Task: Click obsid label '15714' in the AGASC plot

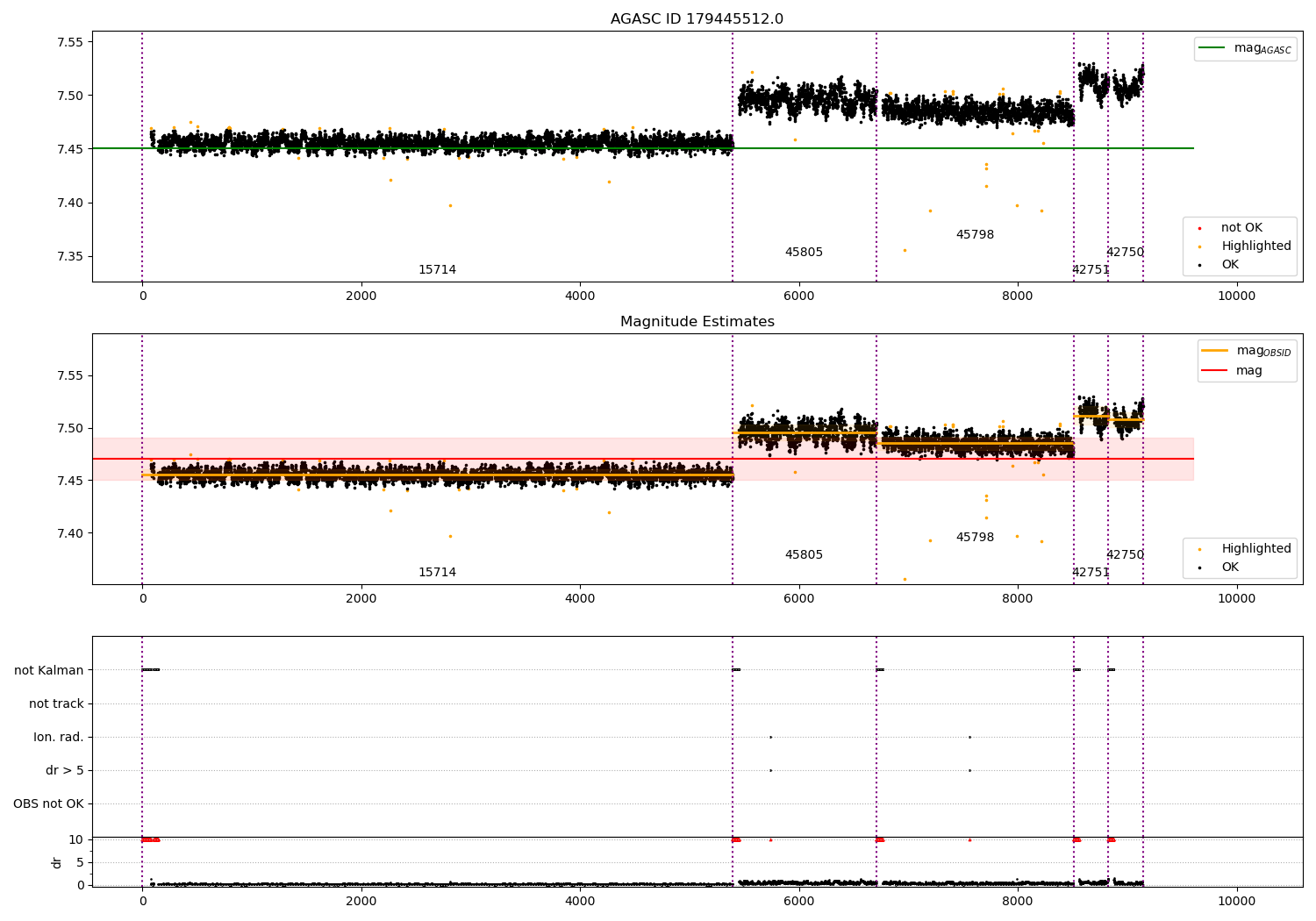Action: click(x=437, y=269)
